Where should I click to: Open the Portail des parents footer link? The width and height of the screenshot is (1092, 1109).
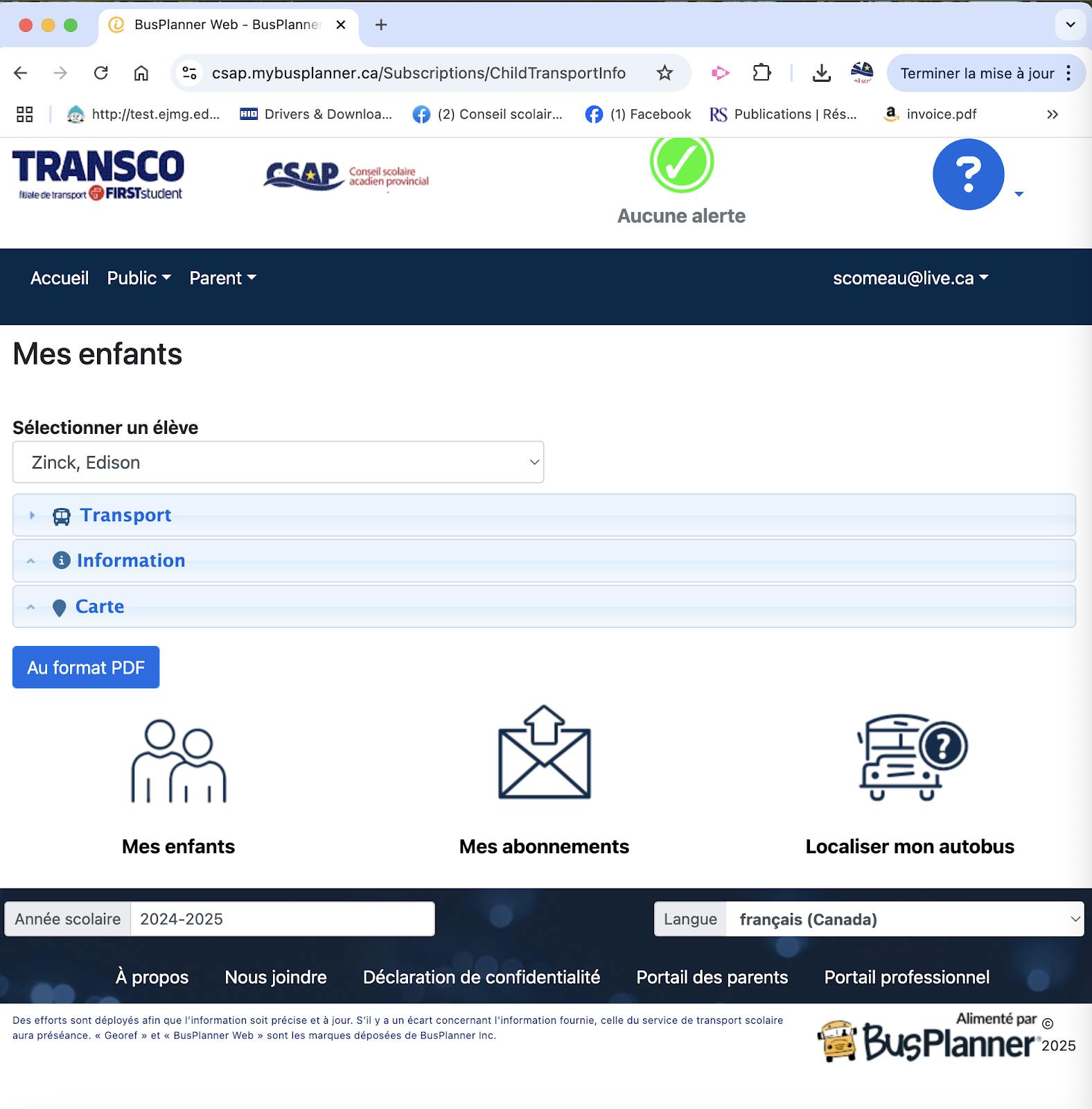712,977
